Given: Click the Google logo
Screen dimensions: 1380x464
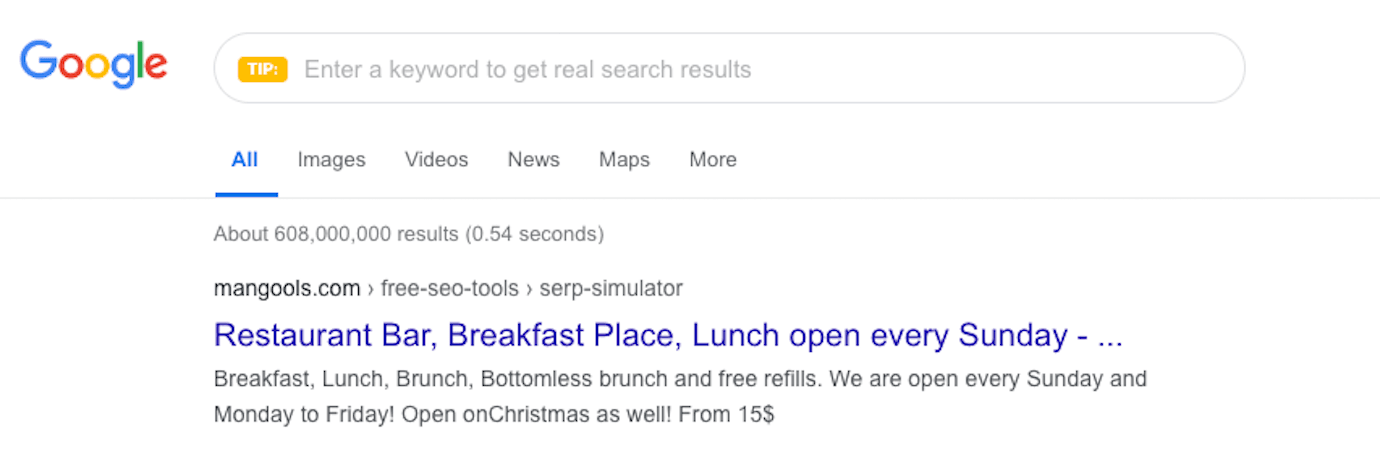Looking at the screenshot, I should coord(93,63).
